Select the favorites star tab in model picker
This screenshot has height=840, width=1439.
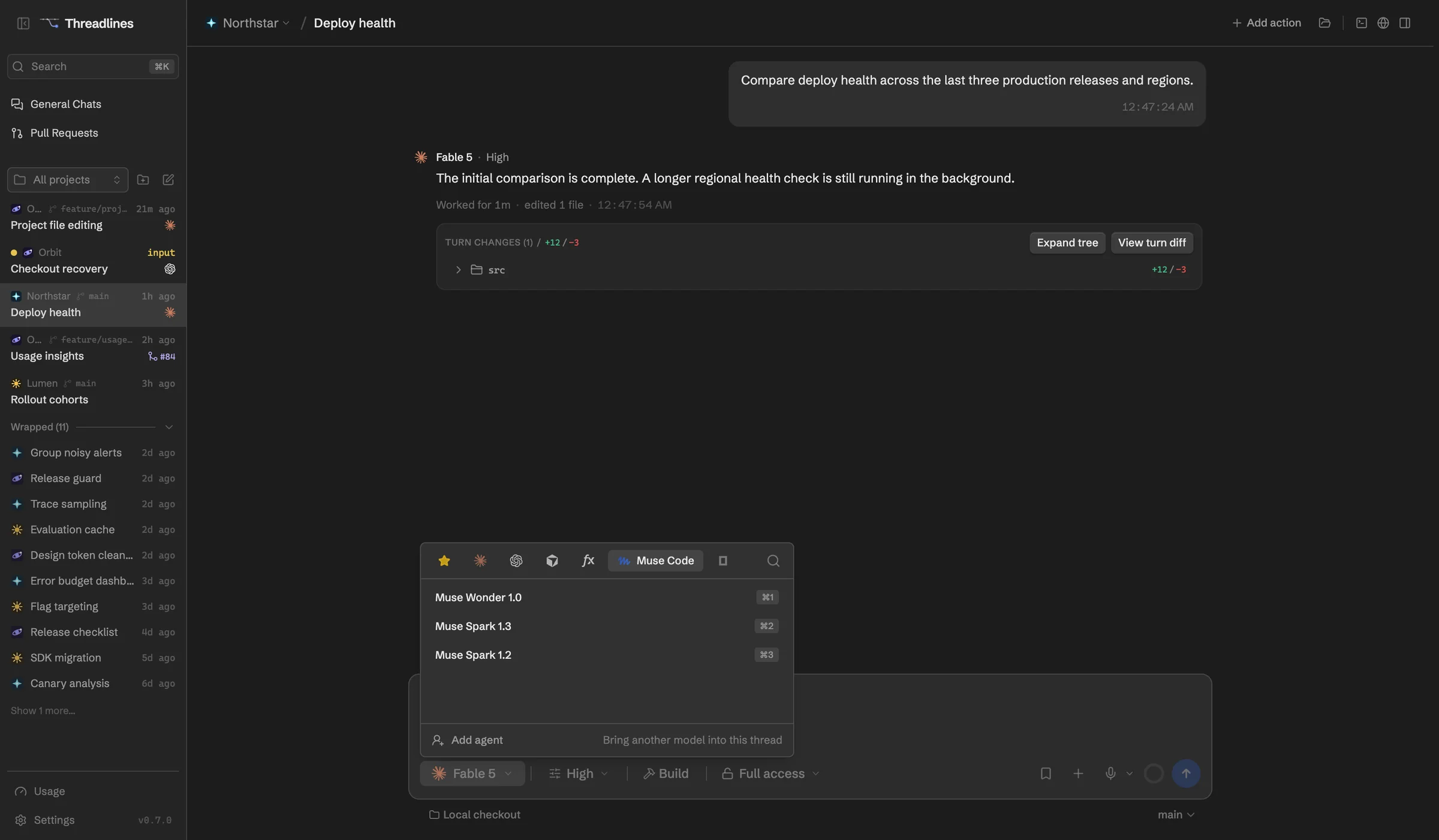pos(444,561)
